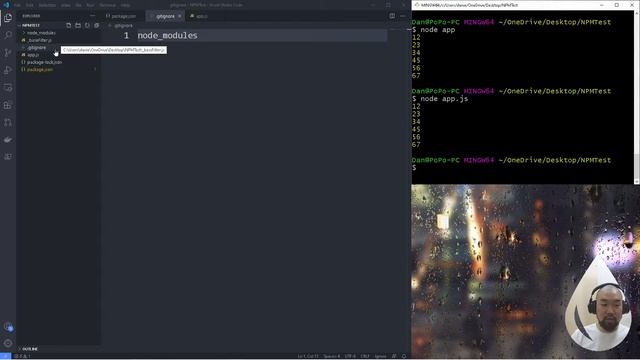Collapse all folders in Explorer
Viewport: 640px width, 360px height.
[97, 25]
